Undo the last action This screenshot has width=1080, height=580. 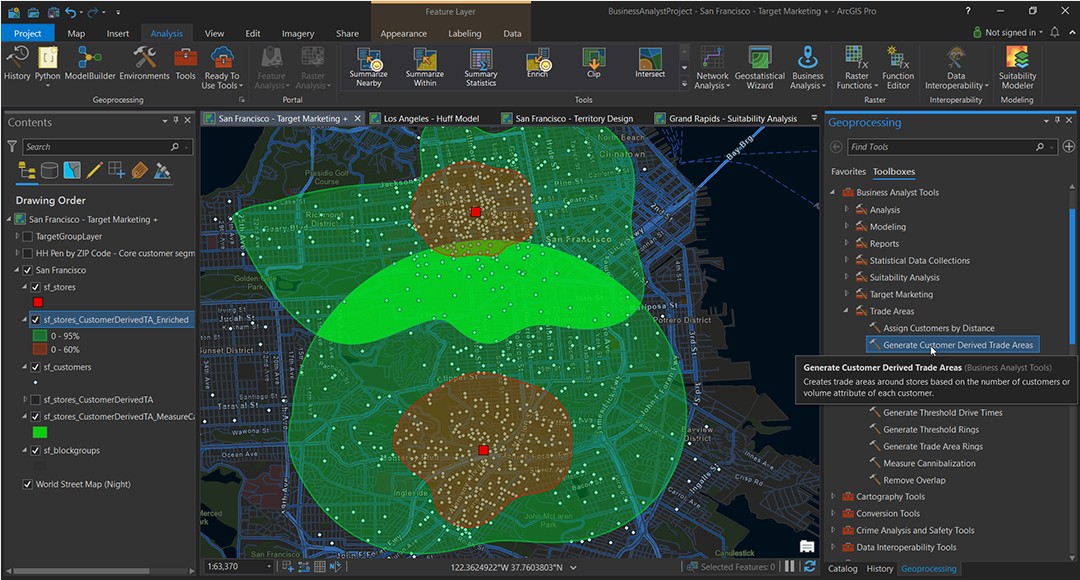click(x=70, y=12)
